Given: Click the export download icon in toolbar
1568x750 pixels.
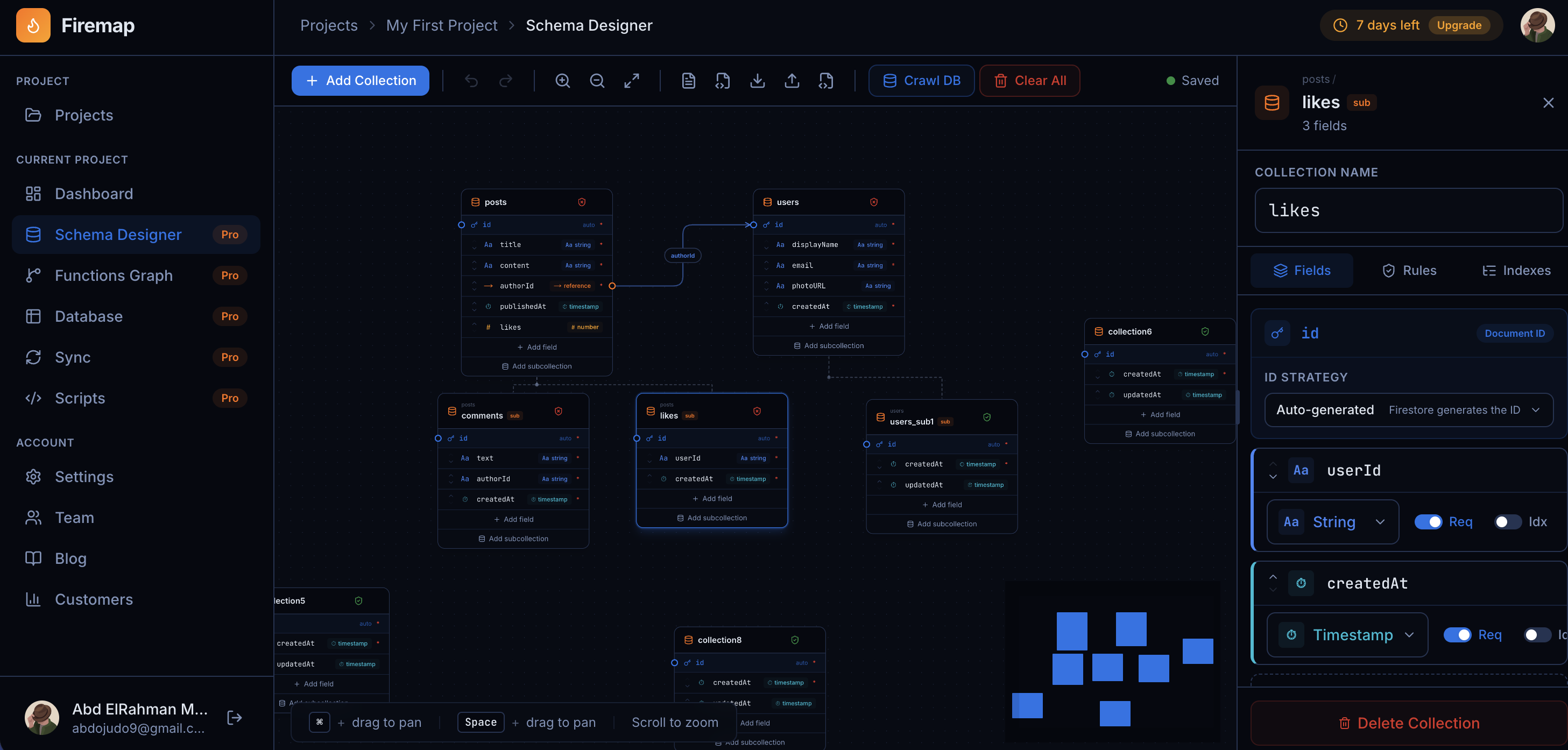Looking at the screenshot, I should point(757,80).
